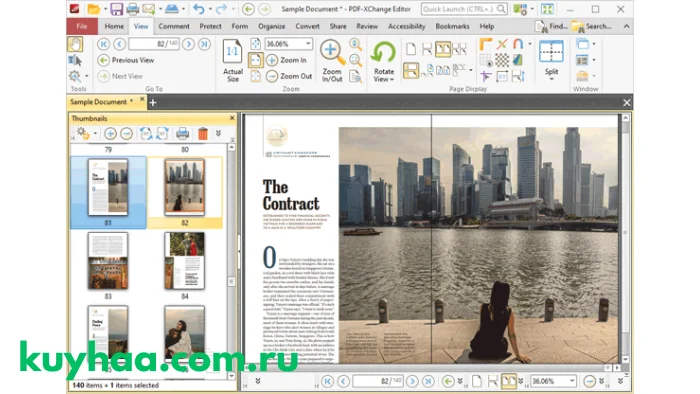Select the Hand tool in Tools group
Image resolution: width=700 pixels, height=394 pixels.
(75, 44)
